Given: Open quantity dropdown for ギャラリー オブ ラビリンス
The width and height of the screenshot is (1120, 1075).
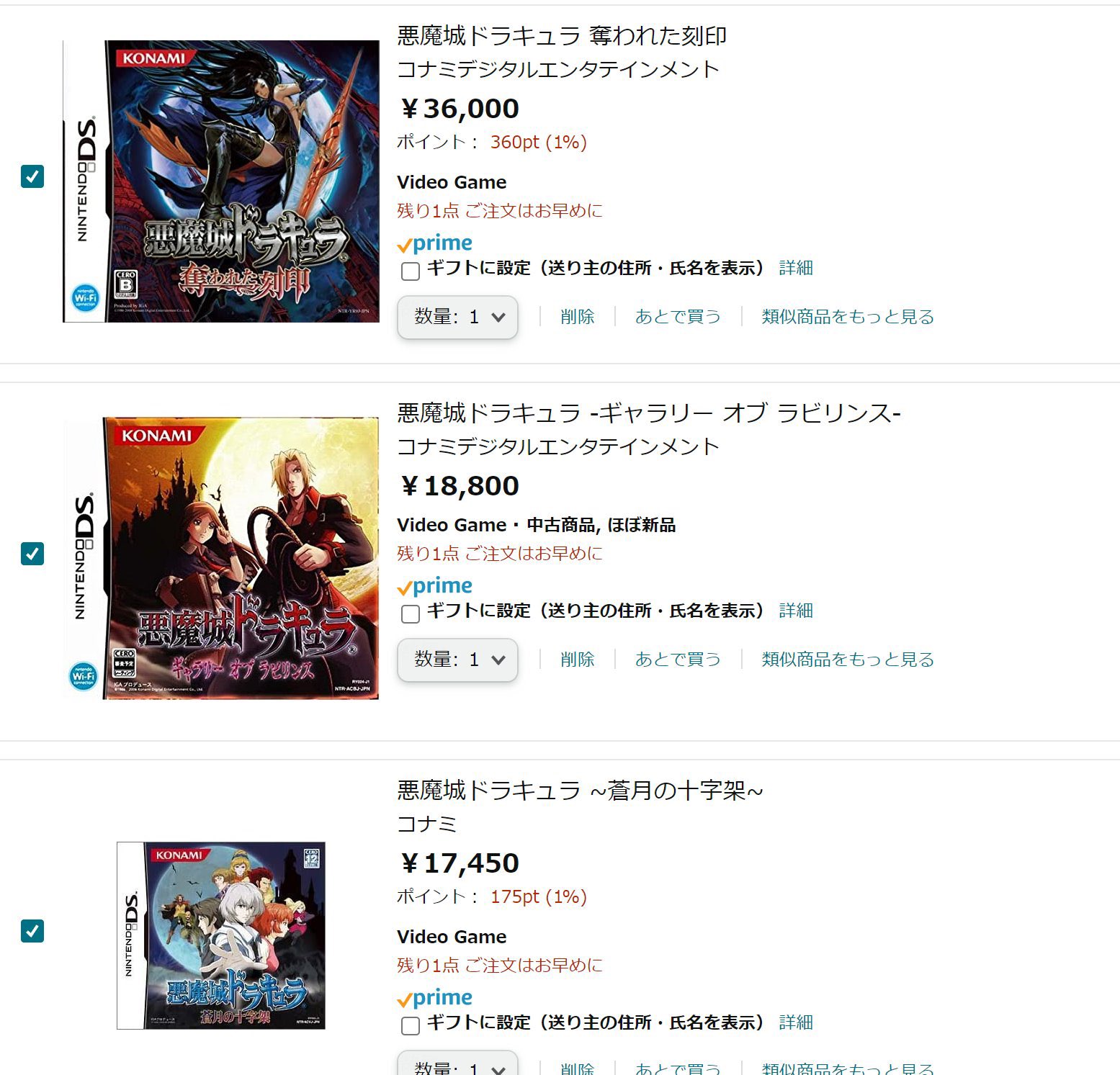Looking at the screenshot, I should tap(458, 660).
